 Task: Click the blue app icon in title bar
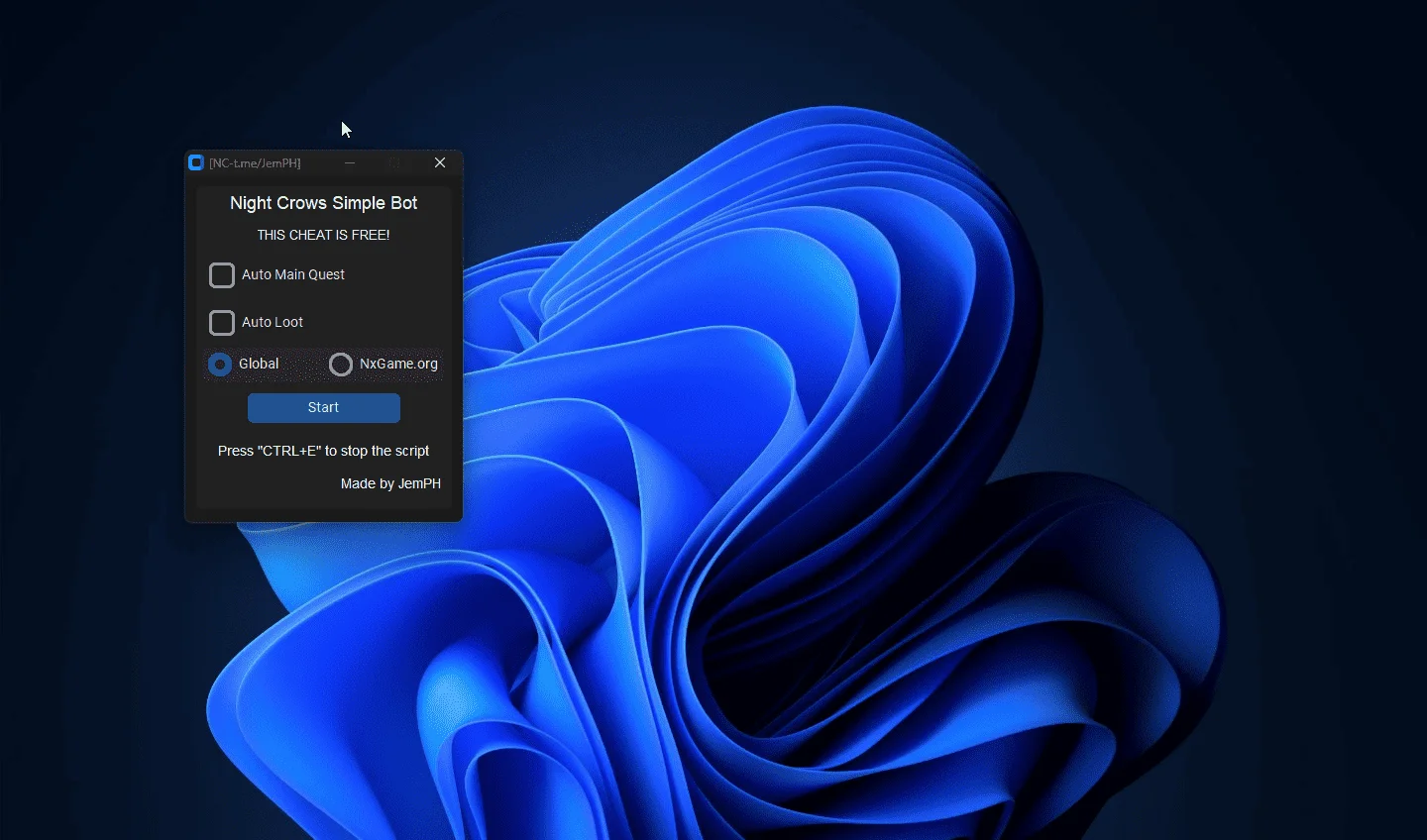pos(196,163)
